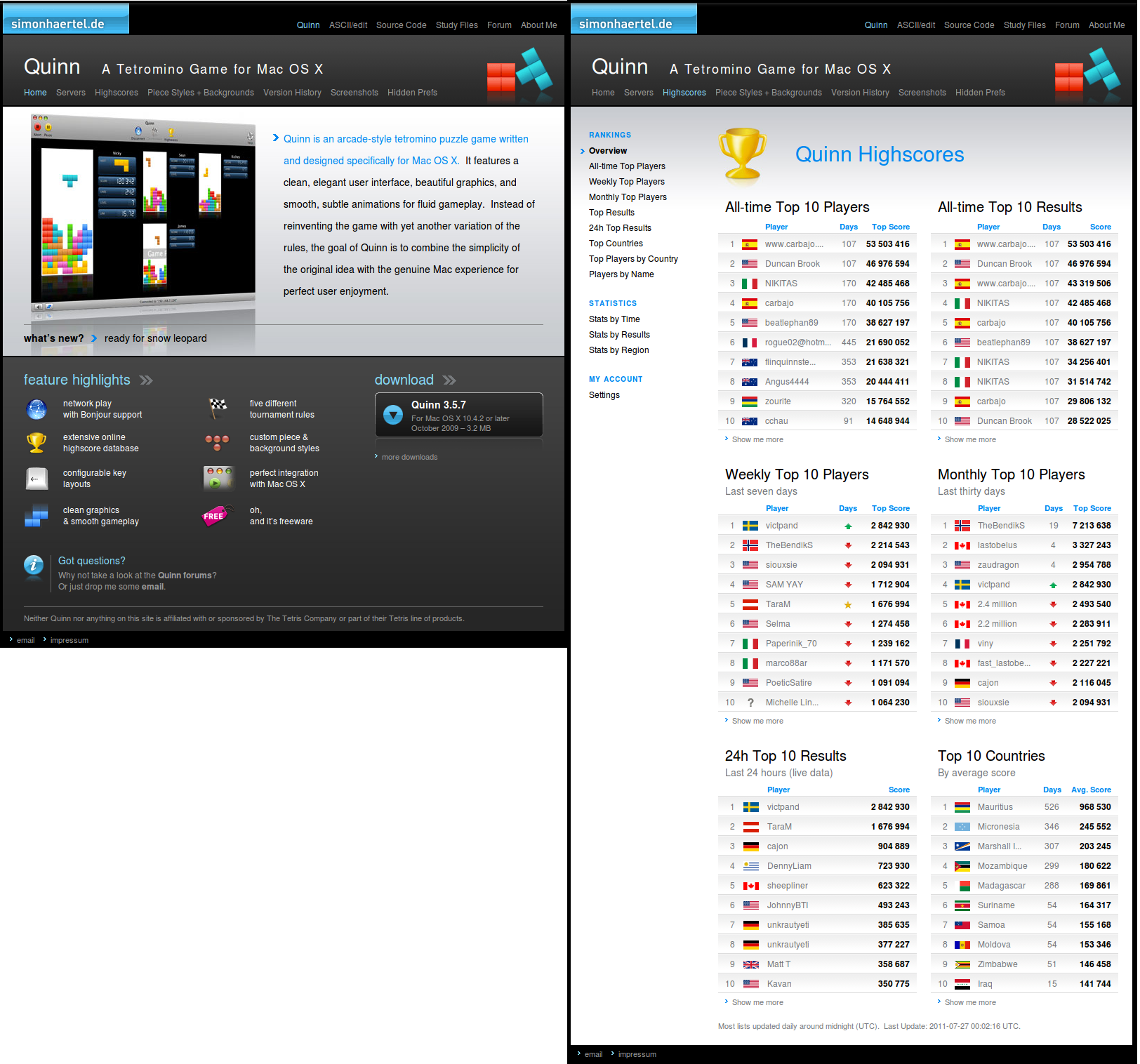Click the clean graphics blue blocks icon

tap(37, 516)
